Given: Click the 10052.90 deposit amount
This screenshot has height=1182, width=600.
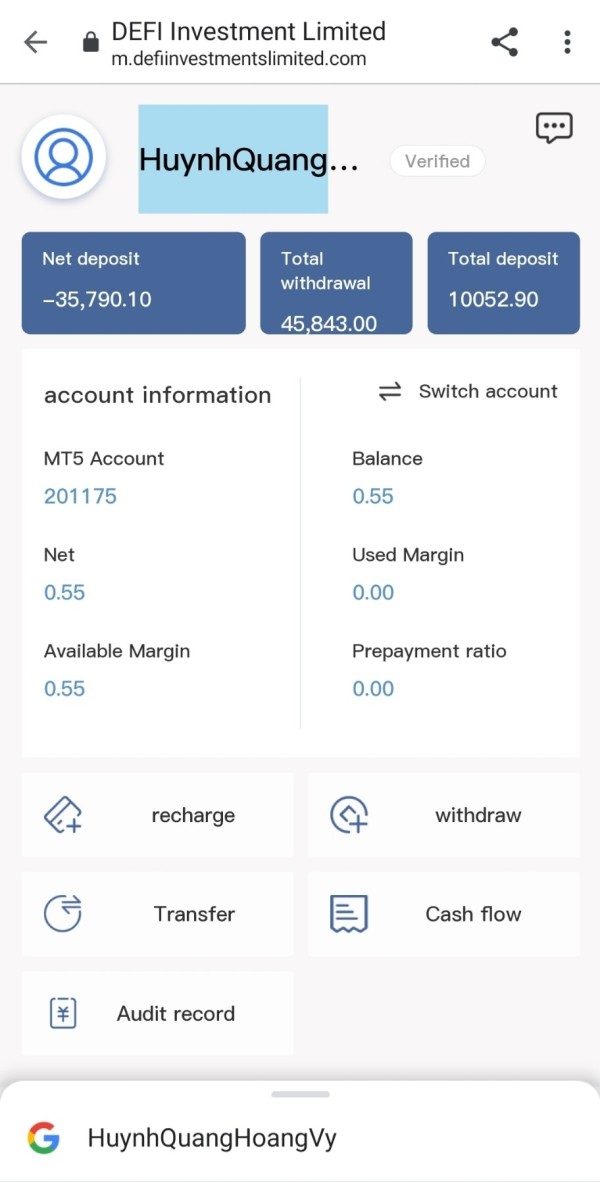Looking at the screenshot, I should (x=494, y=299).
